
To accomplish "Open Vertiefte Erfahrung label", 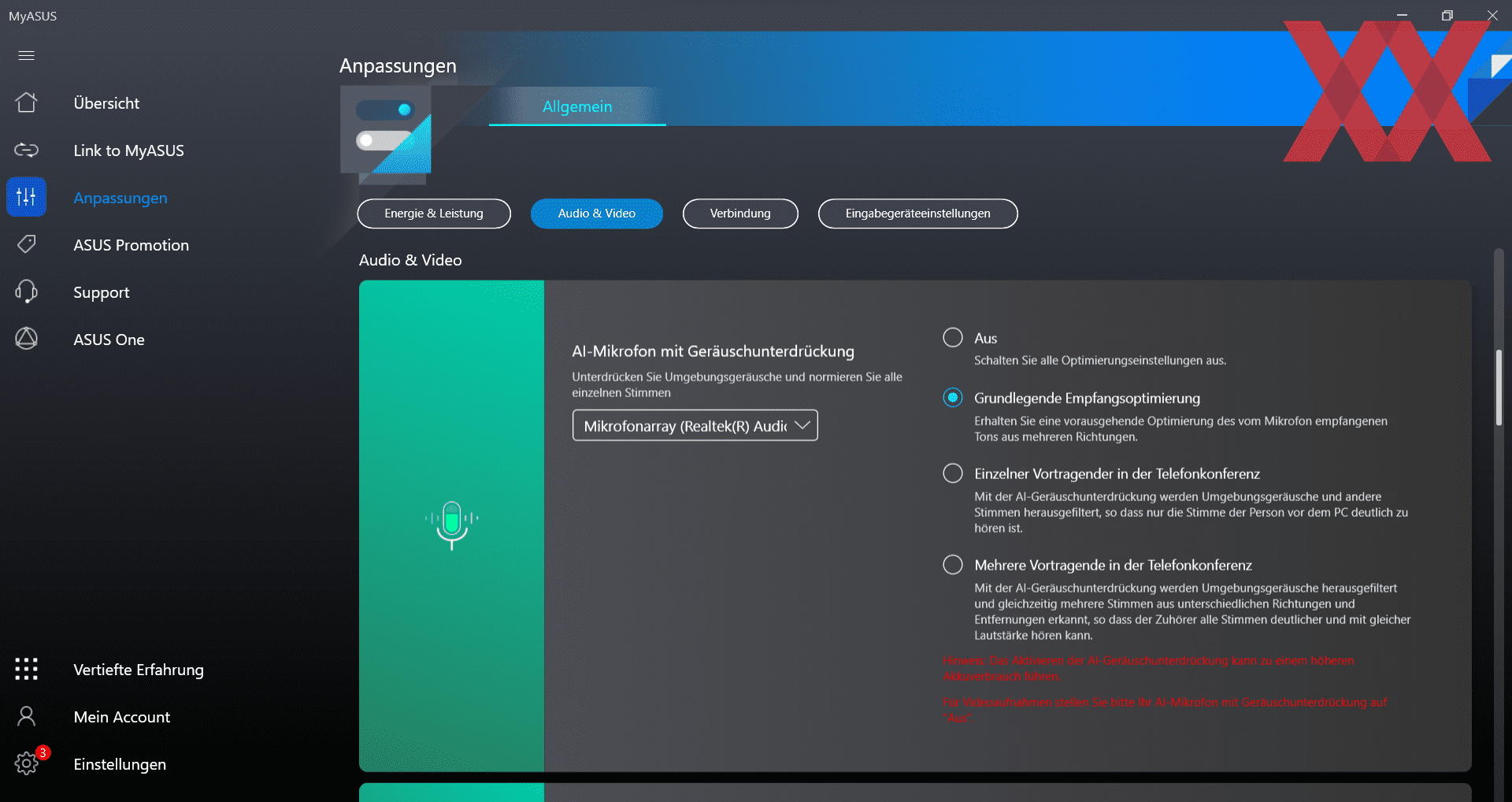I will tap(139, 670).
